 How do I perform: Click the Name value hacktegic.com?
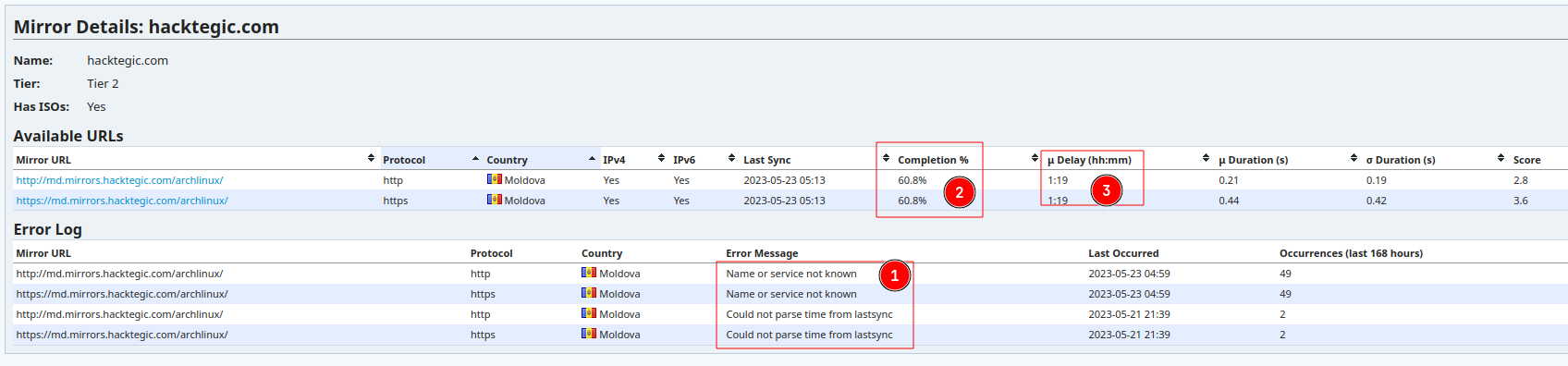pos(128,60)
